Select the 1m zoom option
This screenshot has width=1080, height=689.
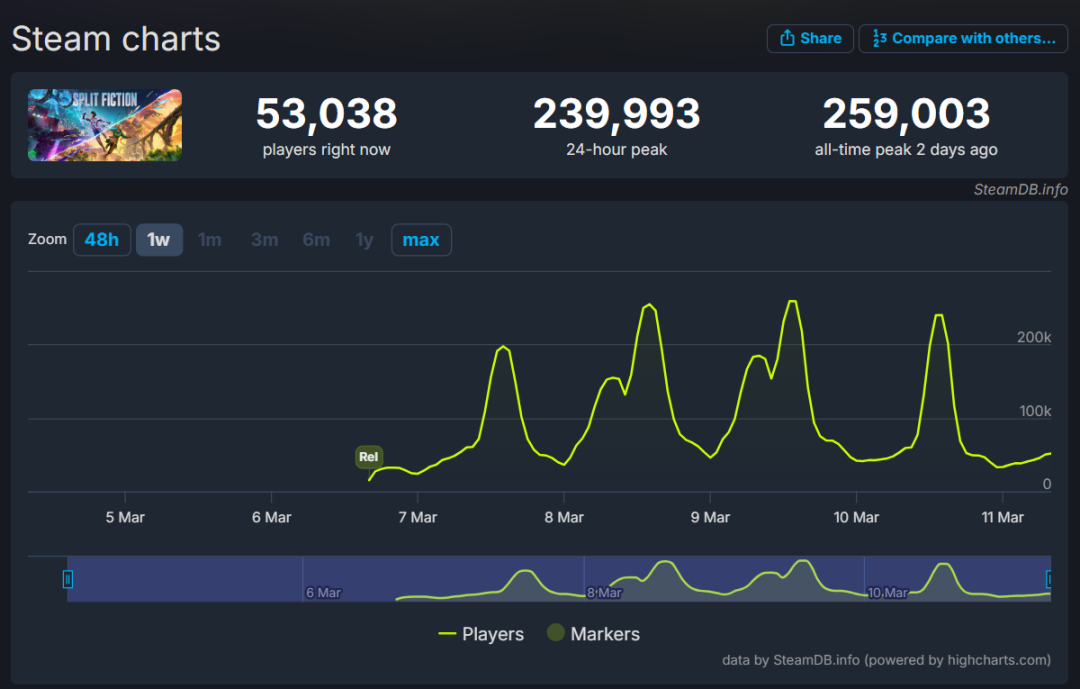click(x=209, y=240)
